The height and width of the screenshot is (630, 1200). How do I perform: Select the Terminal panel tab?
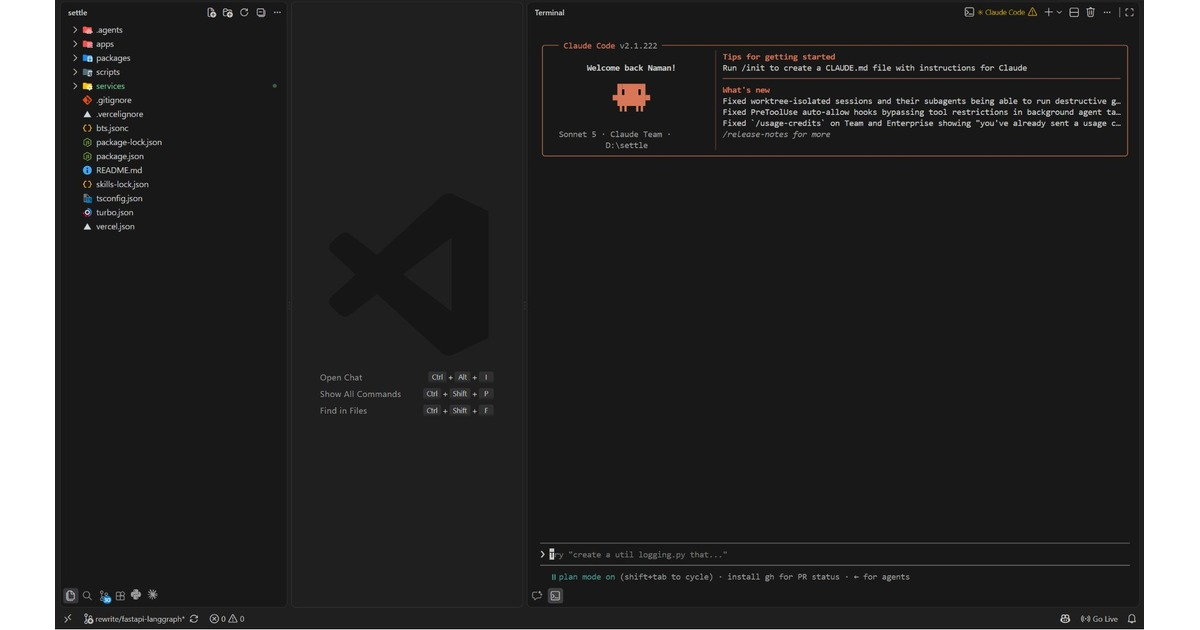549,13
